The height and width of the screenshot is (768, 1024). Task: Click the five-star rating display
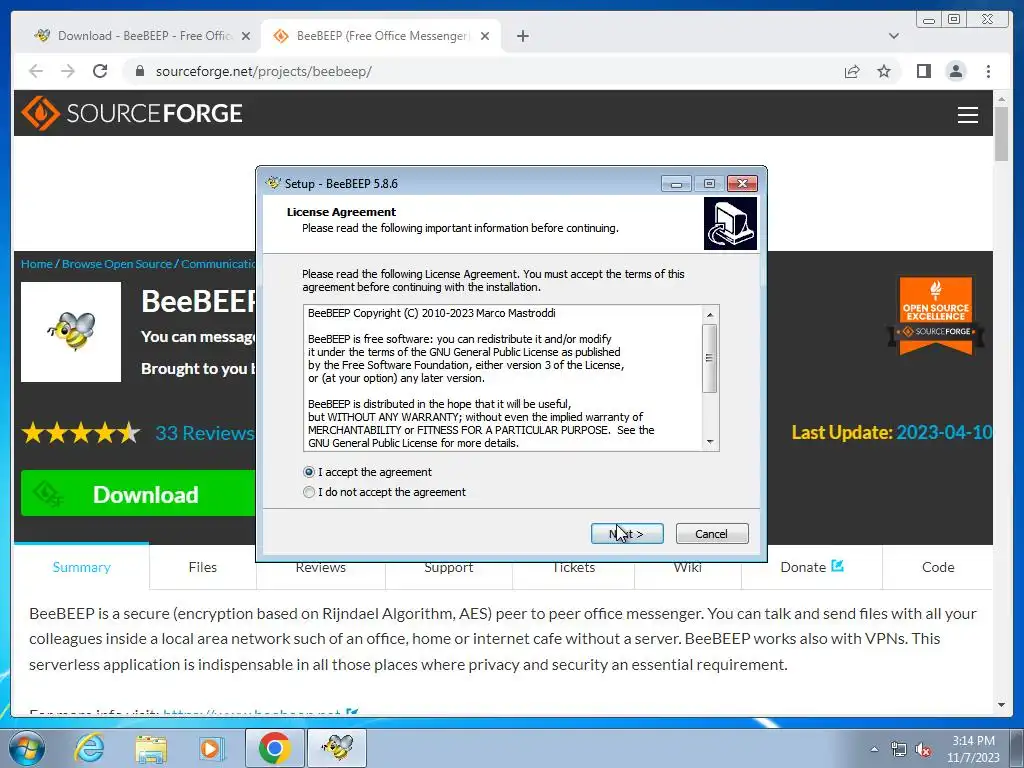tap(80, 432)
